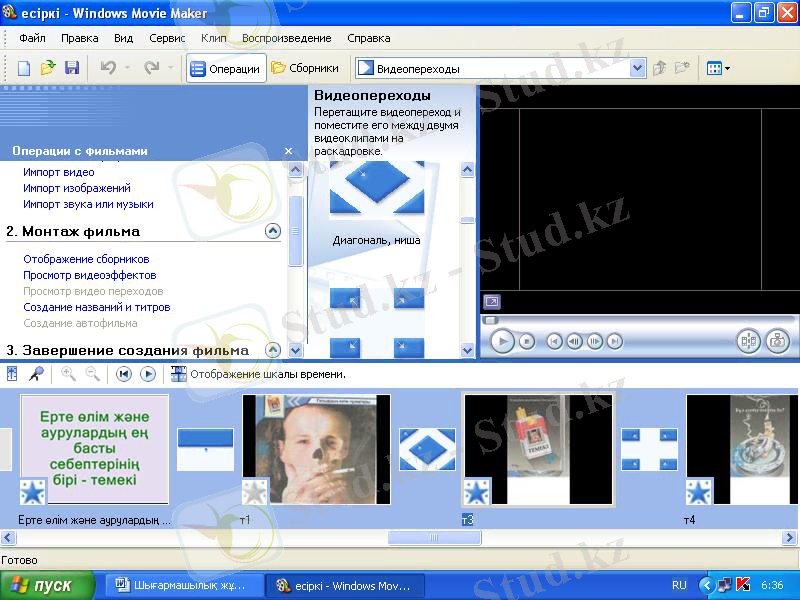Screen dimensions: 800x600
Task: Open the Видеопереходы collection dropdown
Action: [637, 69]
